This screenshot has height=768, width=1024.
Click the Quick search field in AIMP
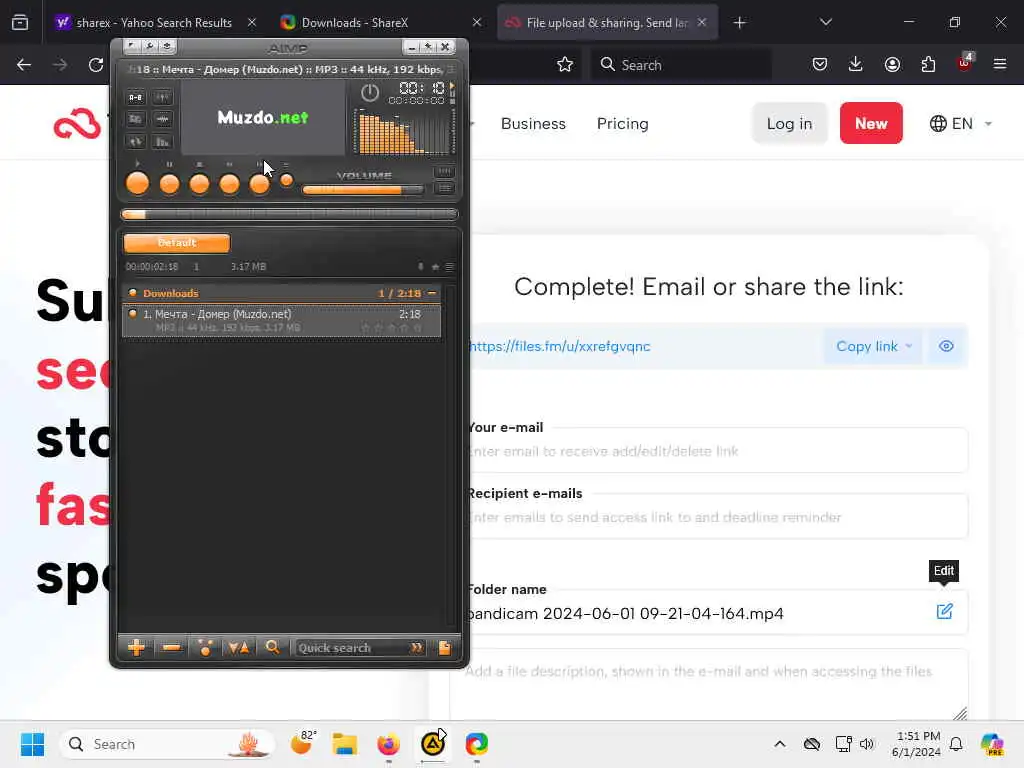[x=351, y=648]
